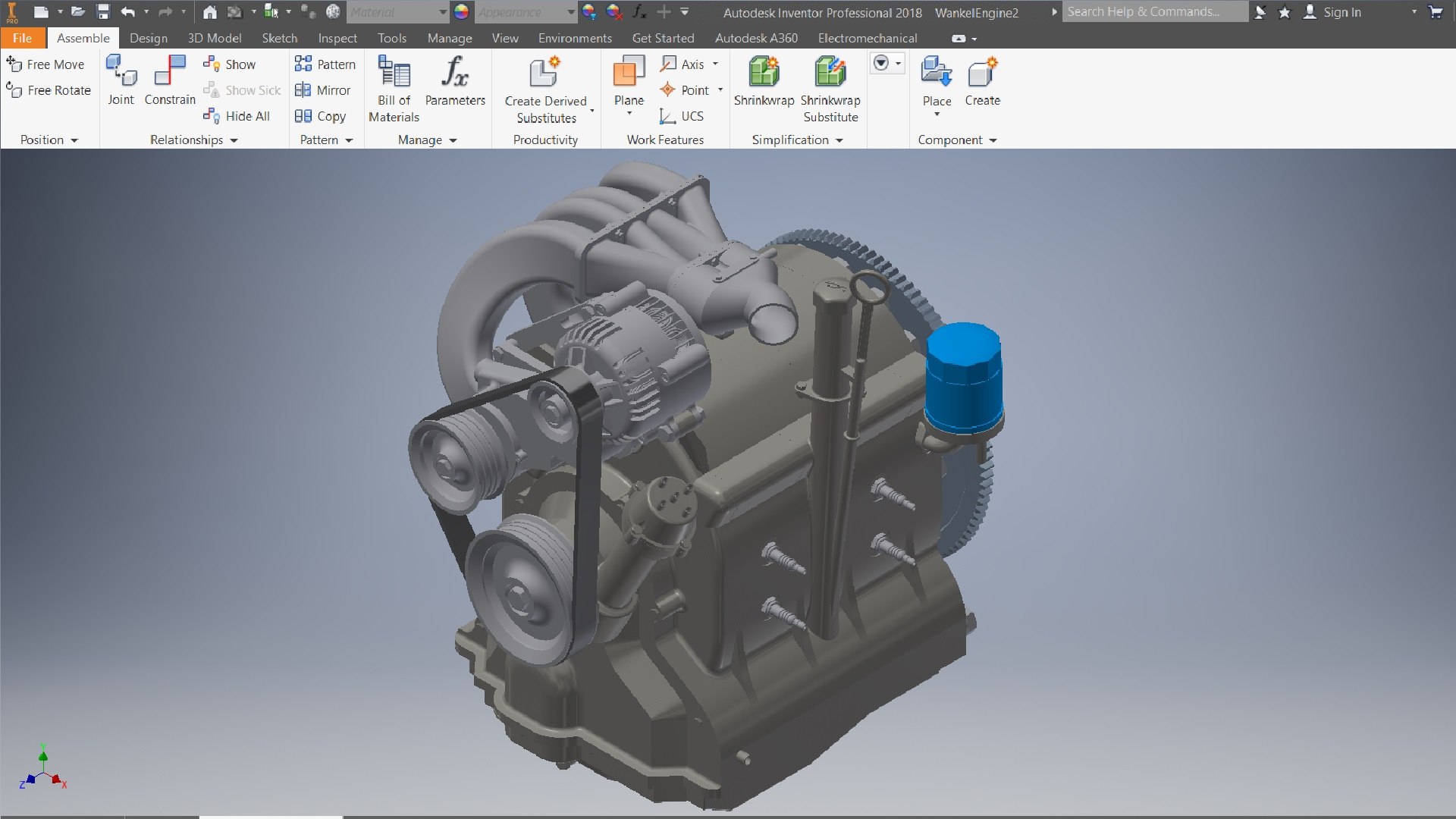Click the Search Help & Commands field
This screenshot has height=819, width=1456.
coord(1155,11)
